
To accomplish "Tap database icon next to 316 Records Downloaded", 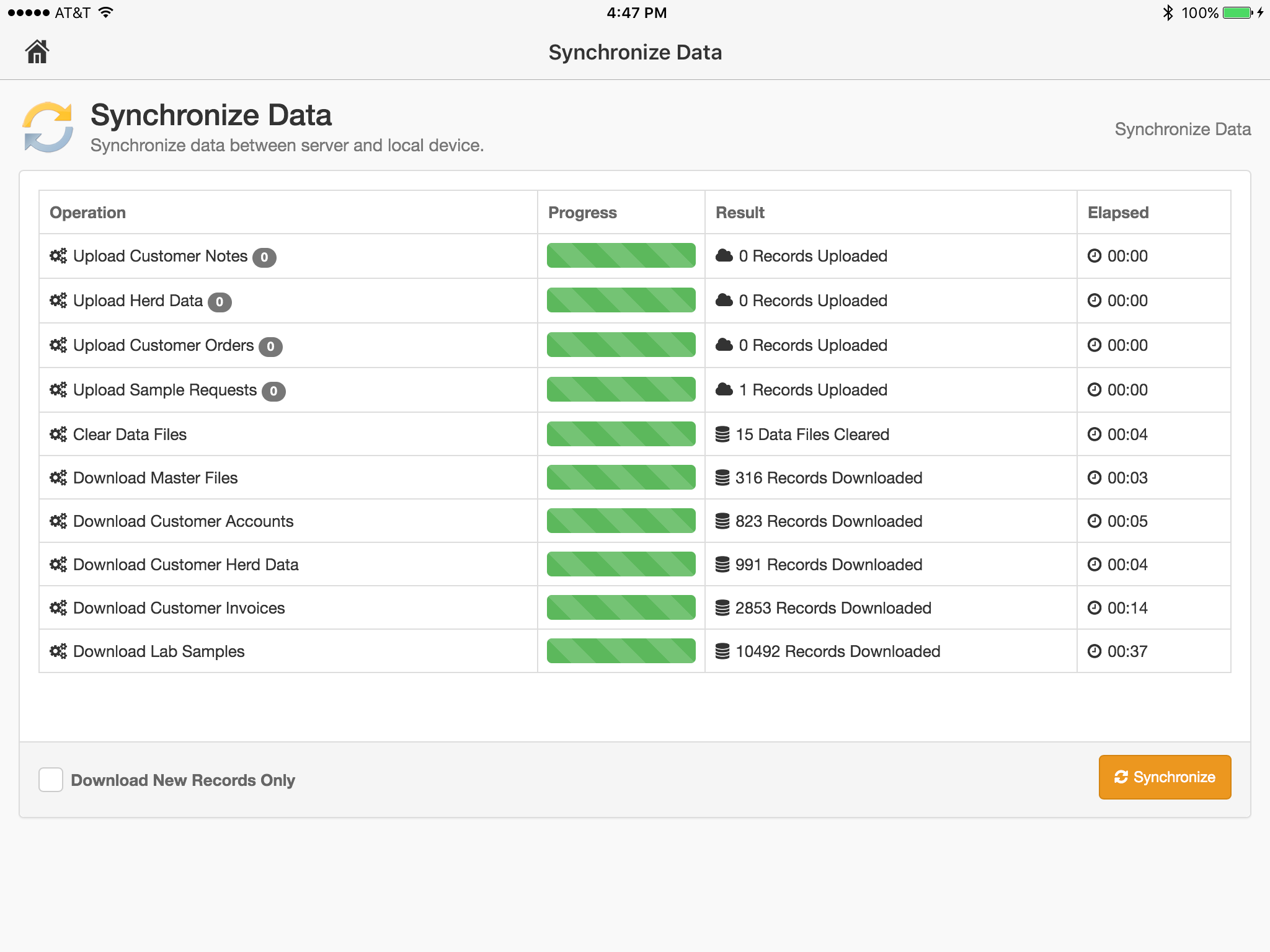I will click(x=722, y=478).
